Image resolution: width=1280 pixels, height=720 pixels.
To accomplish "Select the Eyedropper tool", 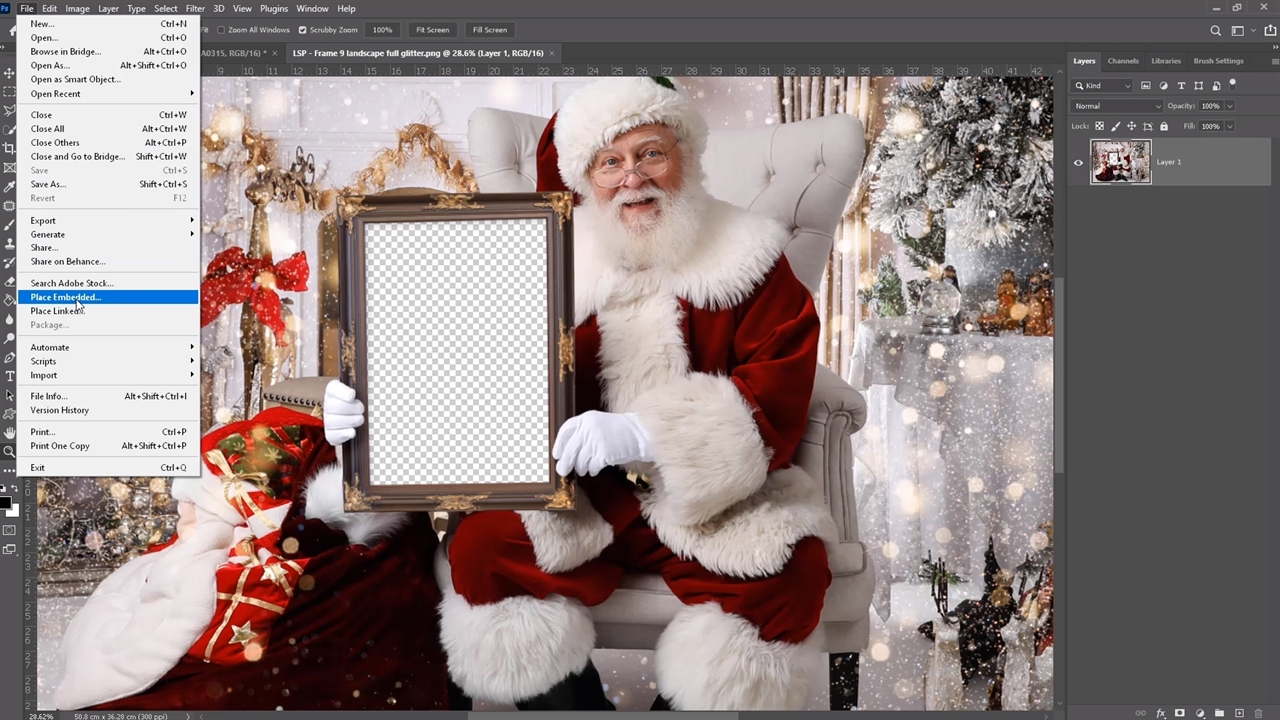I will [x=9, y=186].
